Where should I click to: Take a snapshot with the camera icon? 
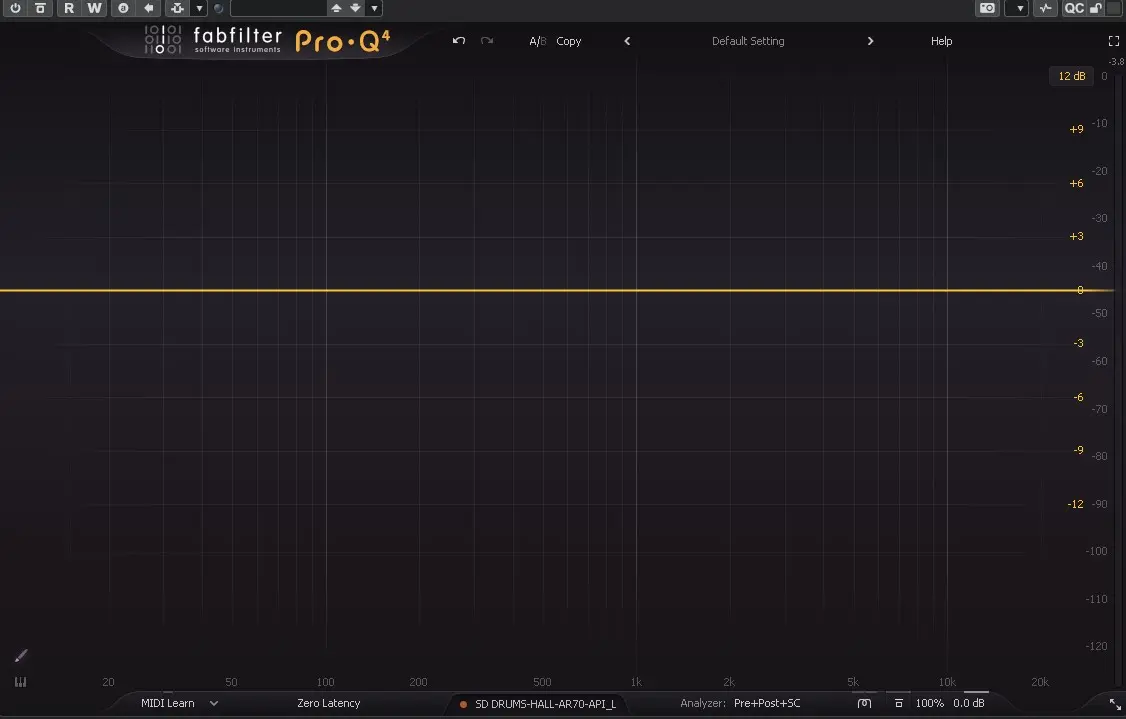point(986,8)
